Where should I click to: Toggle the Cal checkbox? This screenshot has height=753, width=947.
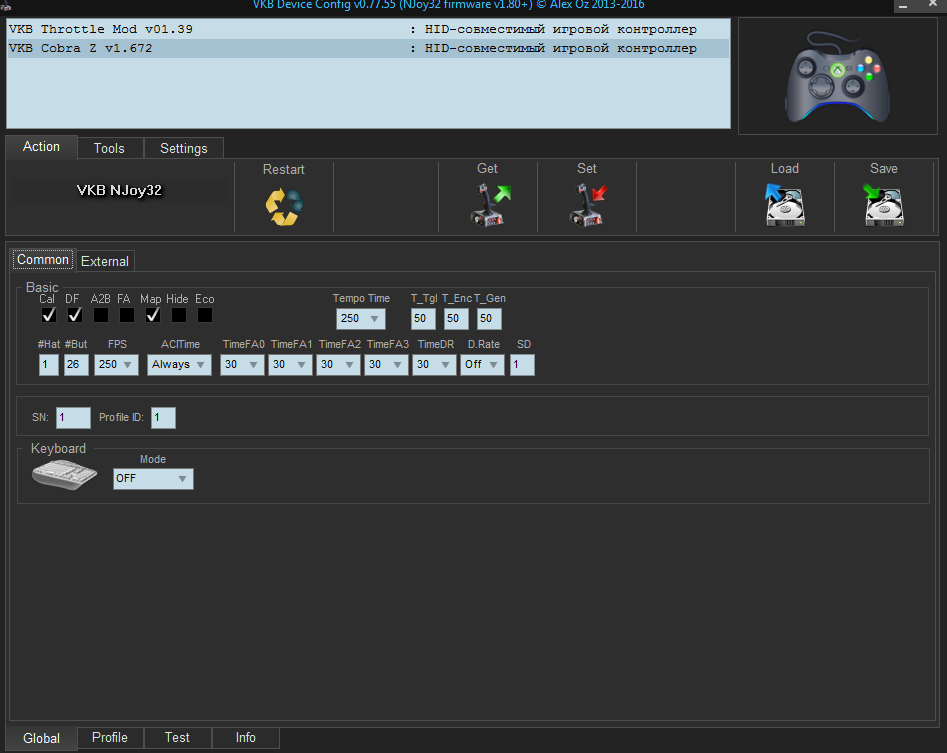(x=48, y=315)
